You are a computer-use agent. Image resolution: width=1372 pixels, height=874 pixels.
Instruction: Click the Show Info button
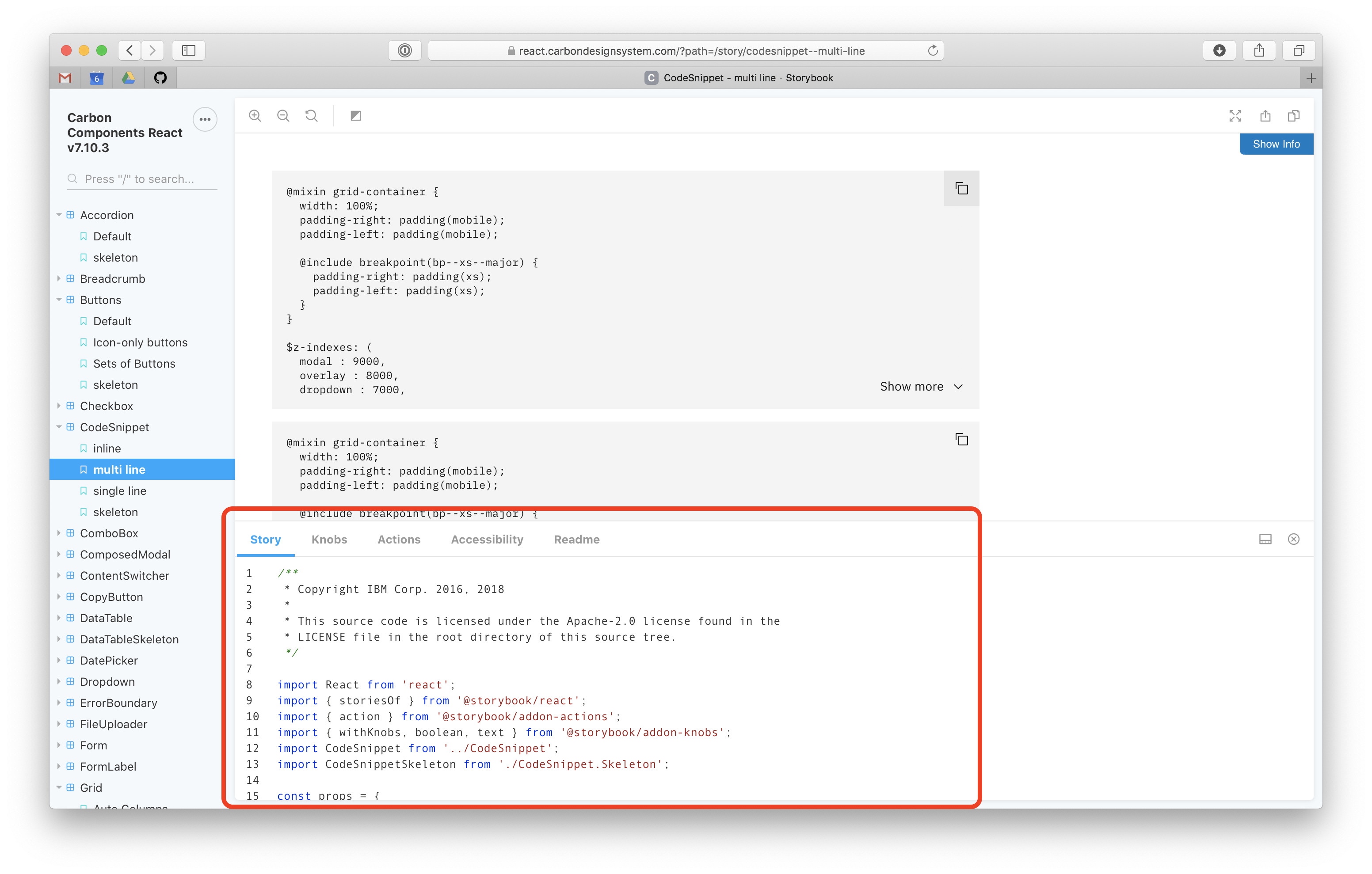tap(1276, 144)
